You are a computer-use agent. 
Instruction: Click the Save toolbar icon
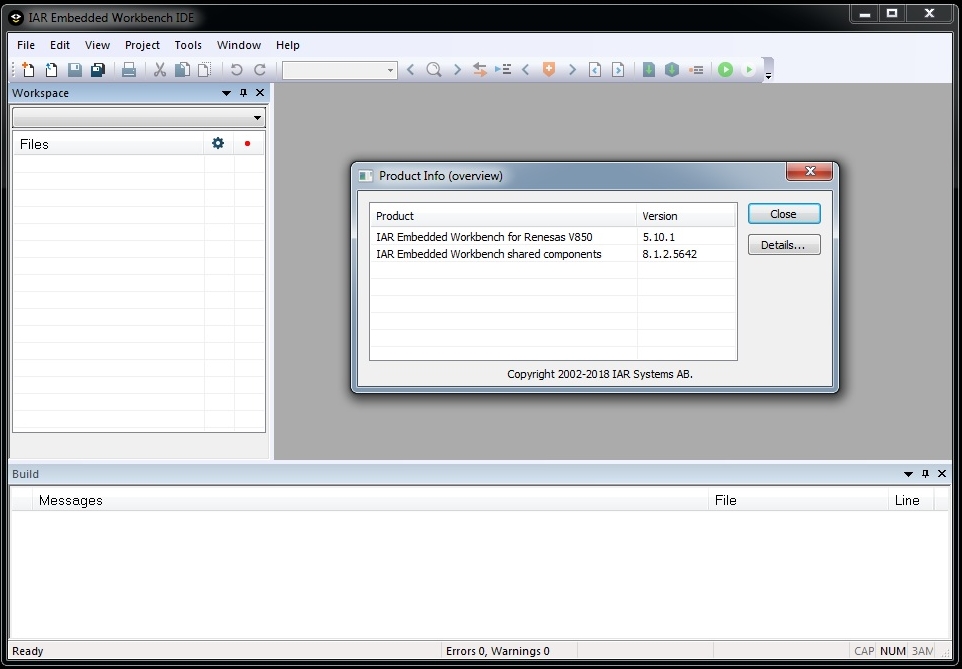74,70
